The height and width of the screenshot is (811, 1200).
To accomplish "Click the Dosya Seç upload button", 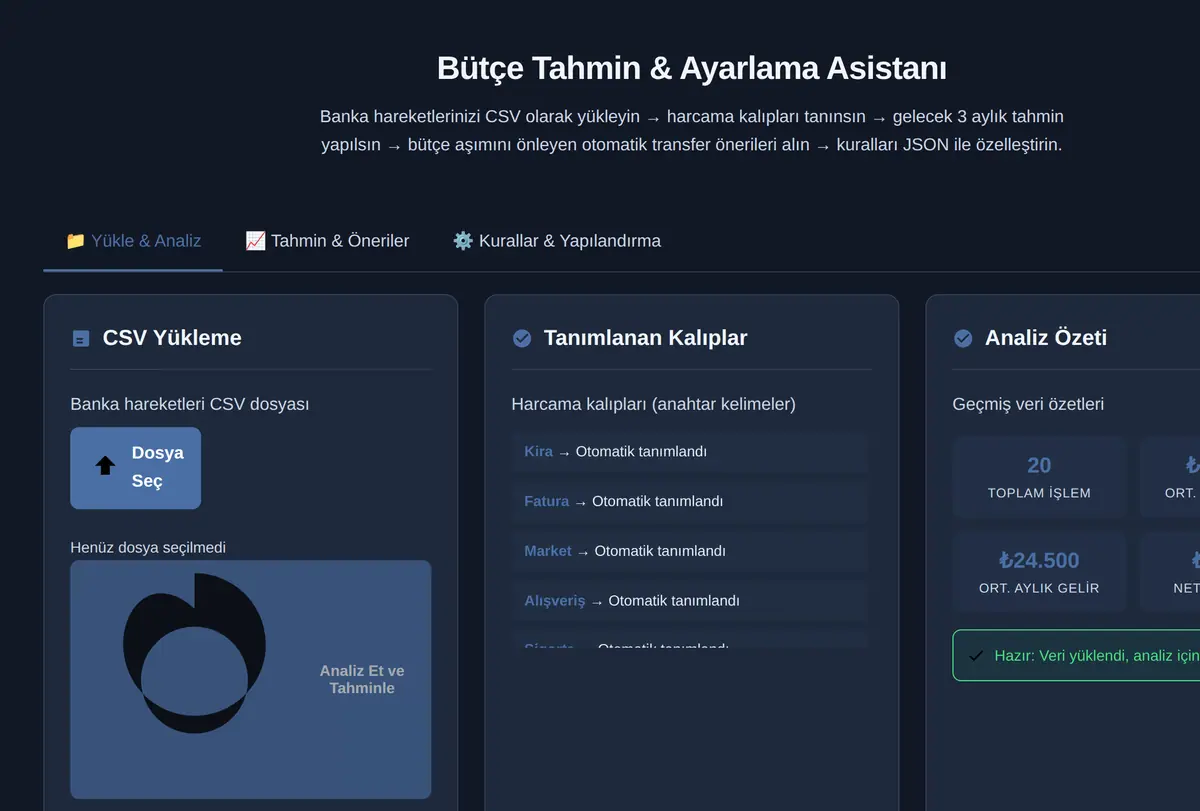I will click(x=135, y=468).
